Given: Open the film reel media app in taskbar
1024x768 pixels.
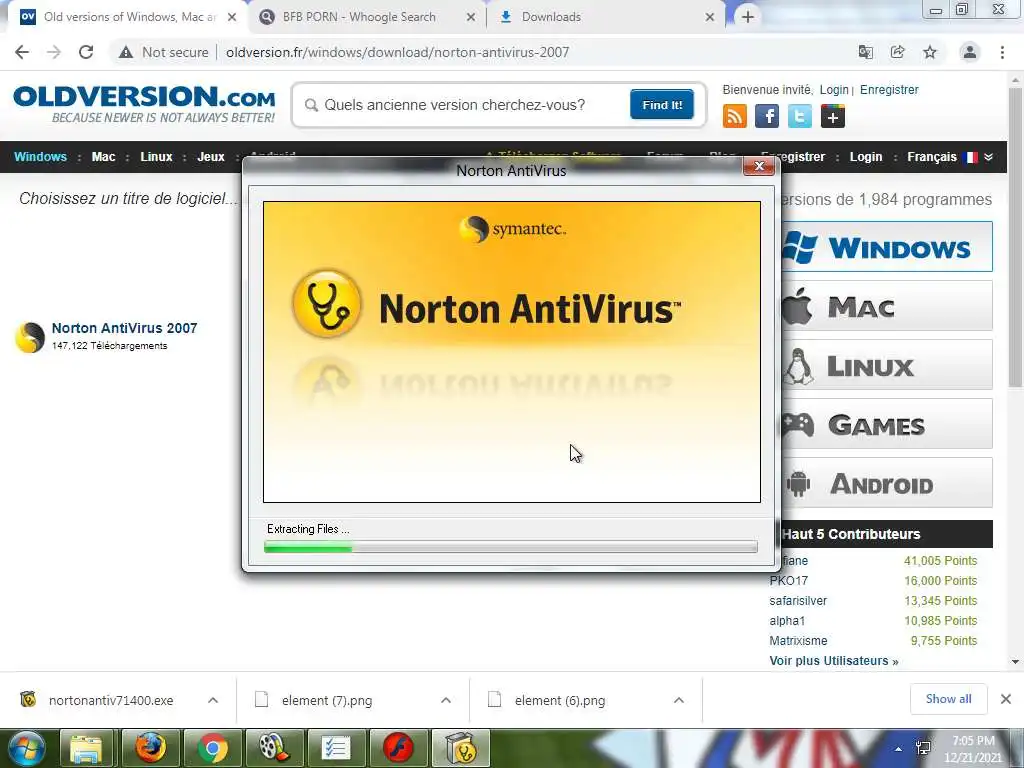Looking at the screenshot, I should 274,748.
